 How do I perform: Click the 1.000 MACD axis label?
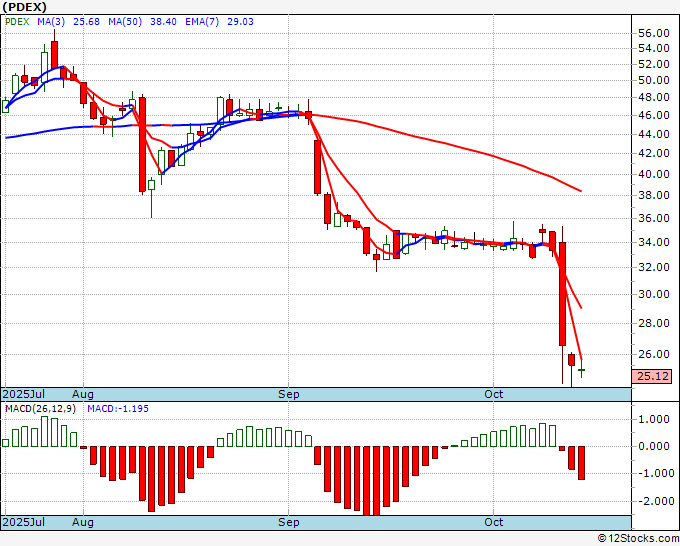pyautogui.click(x=654, y=419)
